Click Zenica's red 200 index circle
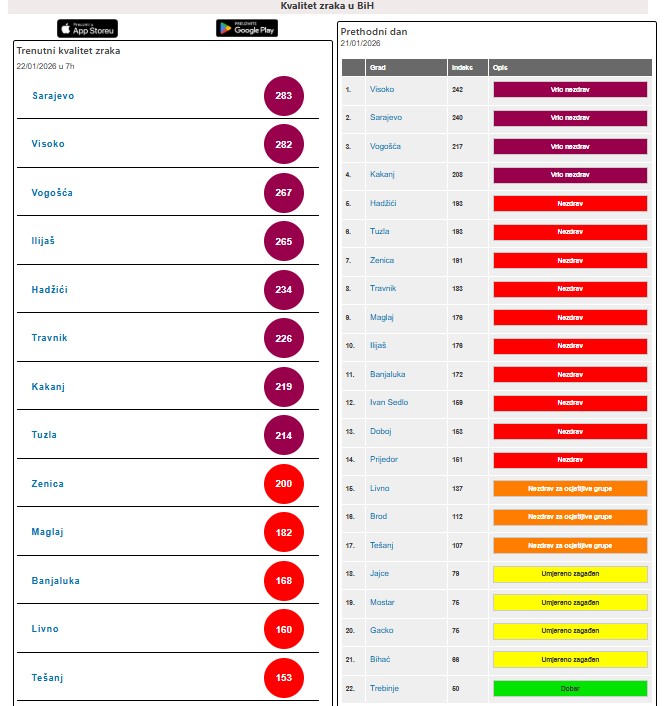This screenshot has height=706, width=666. coord(284,484)
